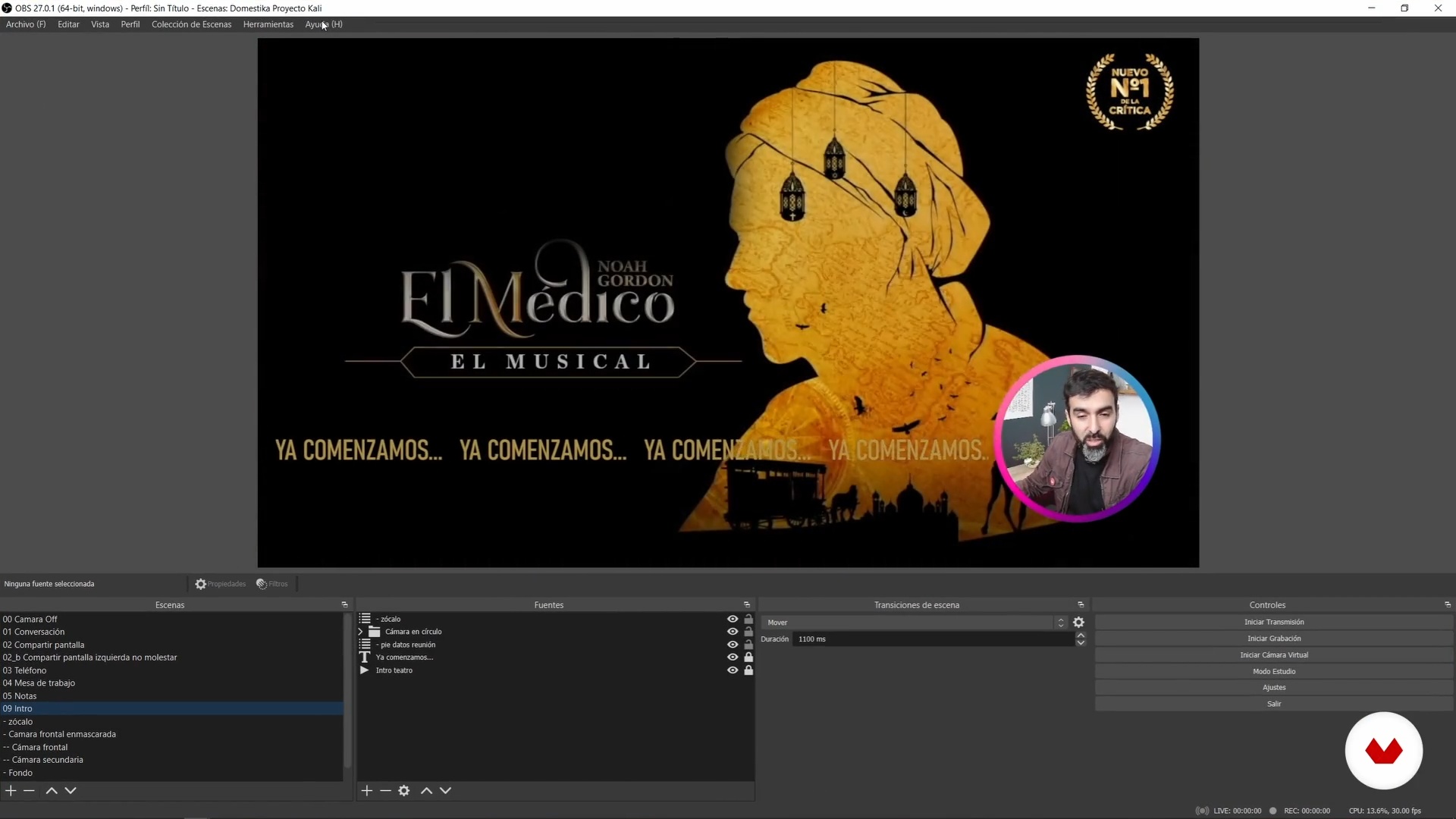Open the Archivo menu
The height and width of the screenshot is (819, 1456).
coord(26,24)
